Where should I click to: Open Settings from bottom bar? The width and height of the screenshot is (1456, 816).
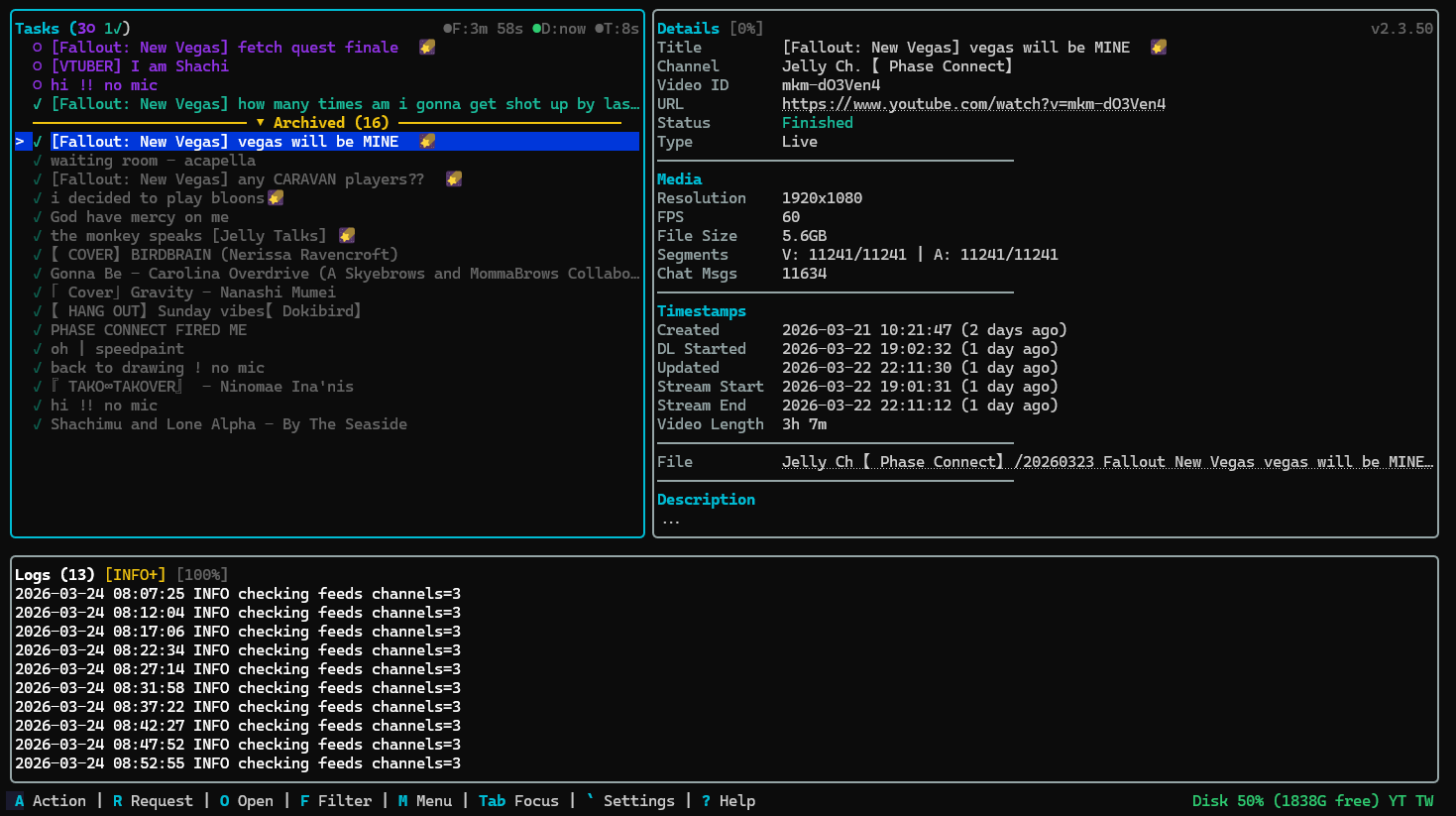[x=630, y=801]
